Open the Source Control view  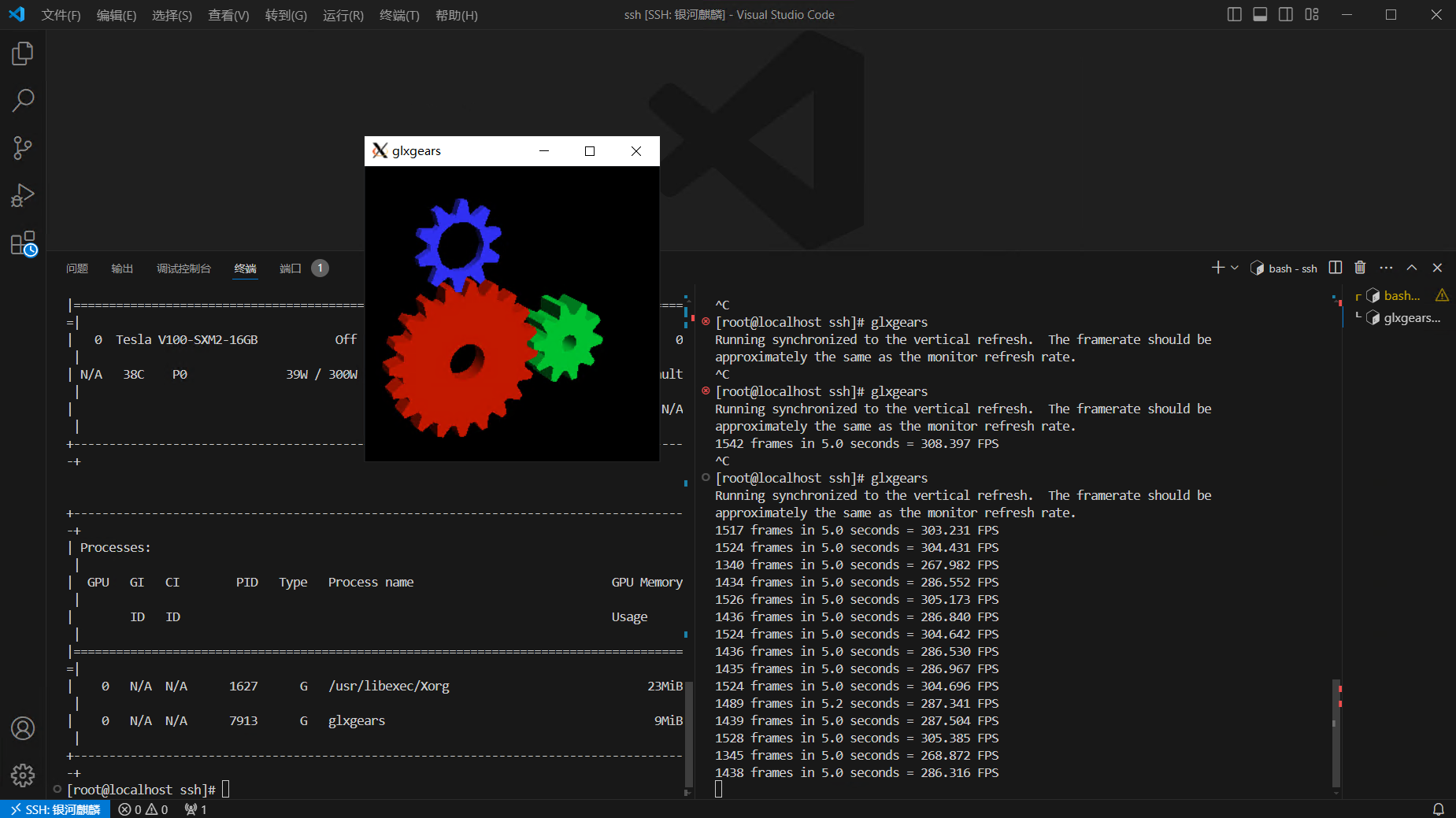tap(23, 148)
